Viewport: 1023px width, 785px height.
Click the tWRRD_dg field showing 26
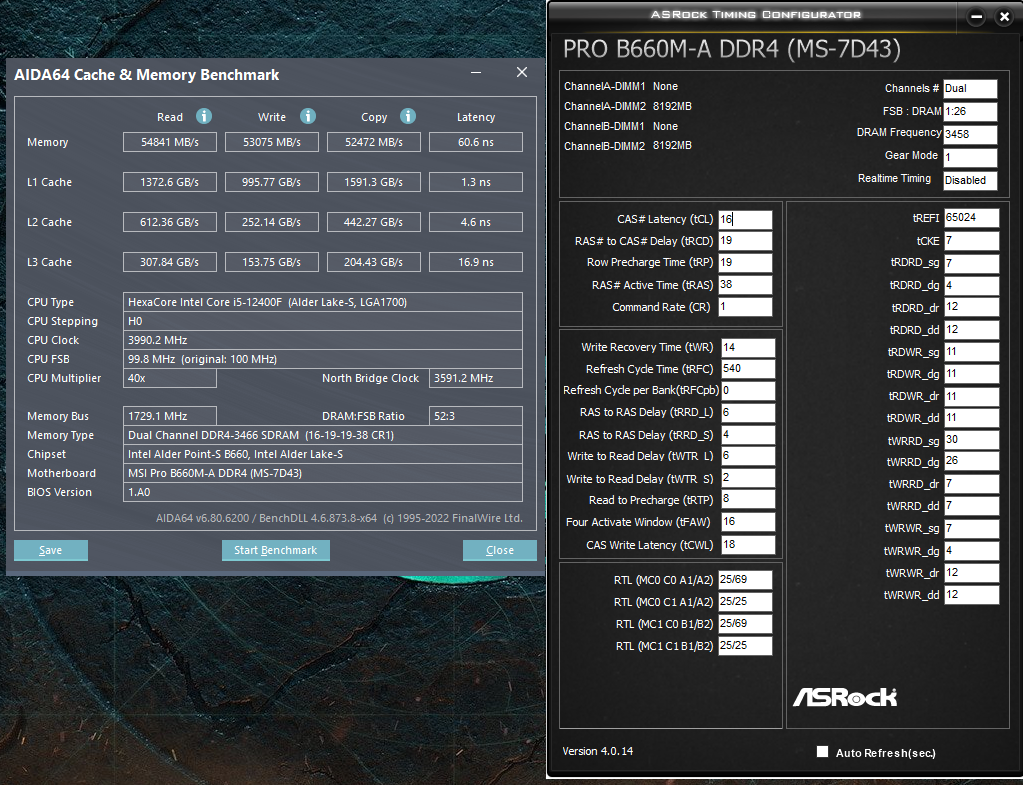click(971, 461)
